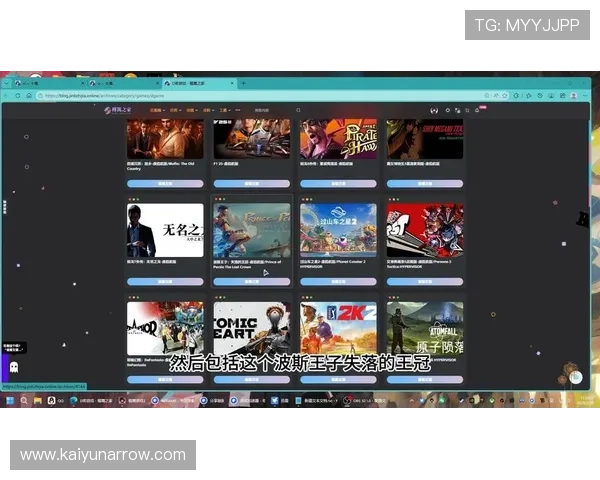Open the F1 25 game thumbnail
Screen dimensions: 600x480
(252, 139)
